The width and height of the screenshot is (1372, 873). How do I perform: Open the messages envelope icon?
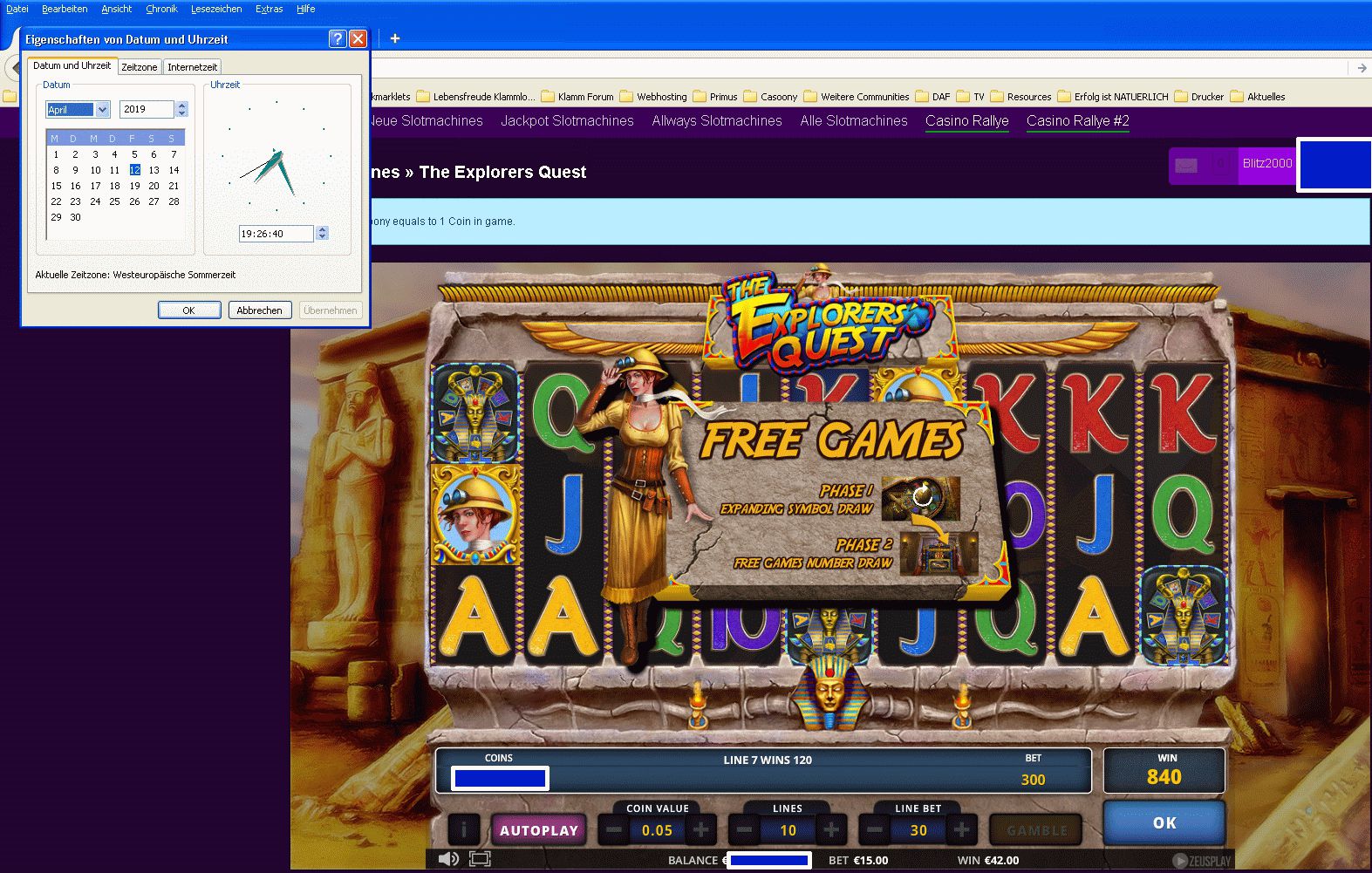pos(1186,166)
